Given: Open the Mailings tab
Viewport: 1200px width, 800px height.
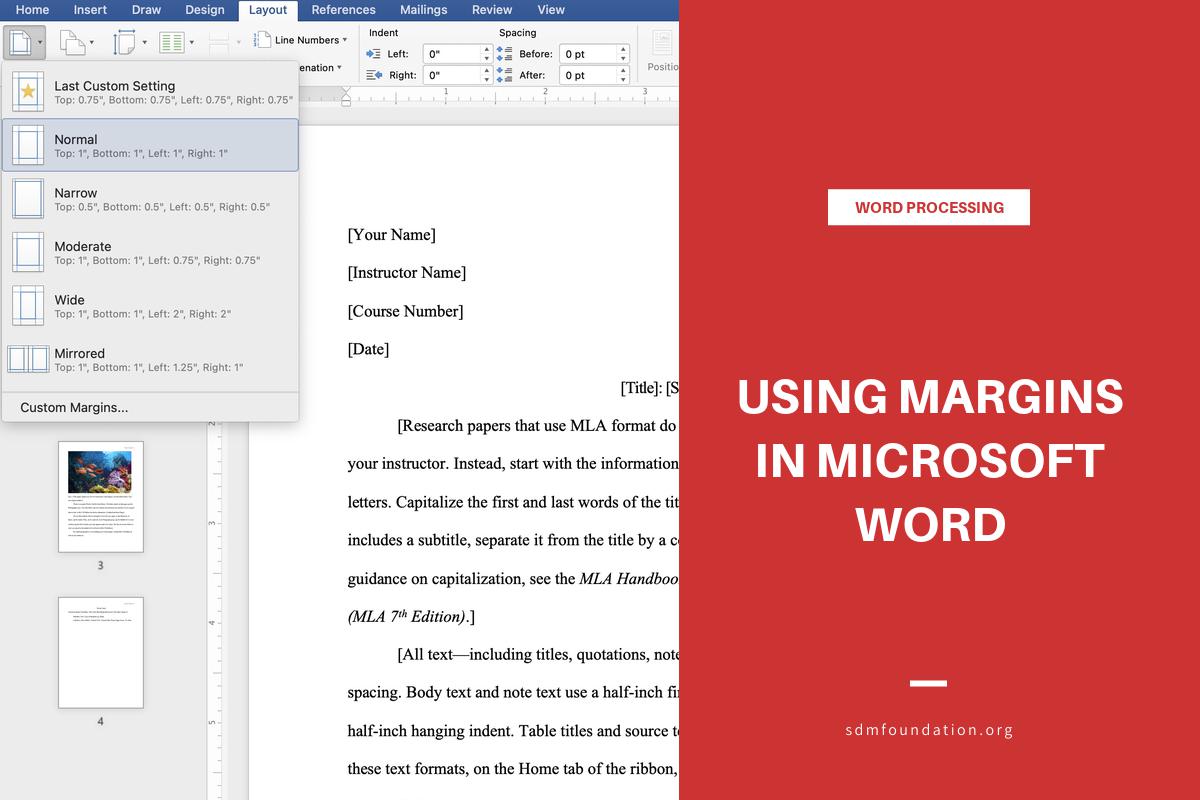Looking at the screenshot, I should pyautogui.click(x=423, y=10).
